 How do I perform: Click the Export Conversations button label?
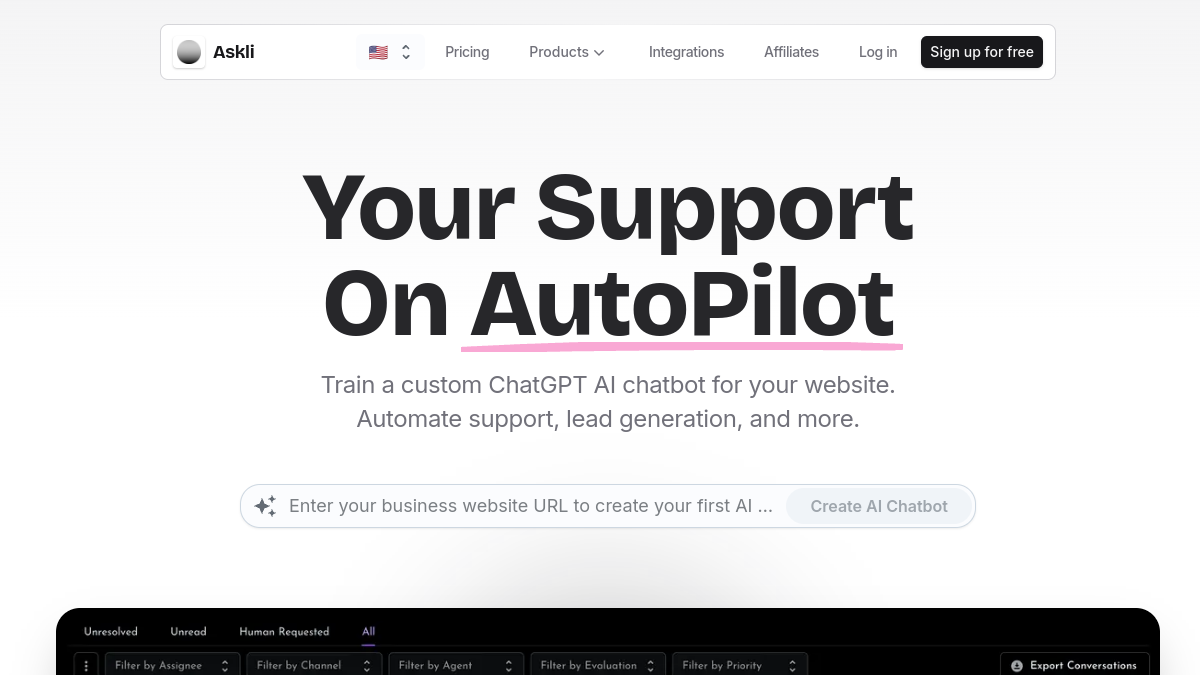(x=1083, y=666)
